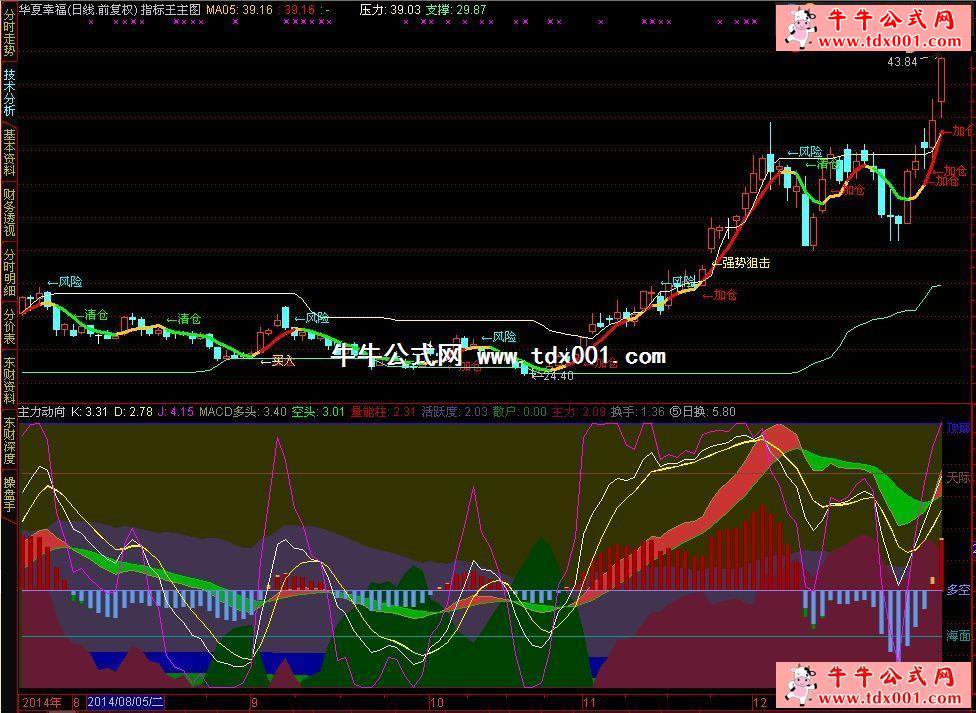Click the 华夏幸福 stock title label
The width and height of the screenshot is (976, 713).
pos(43,8)
